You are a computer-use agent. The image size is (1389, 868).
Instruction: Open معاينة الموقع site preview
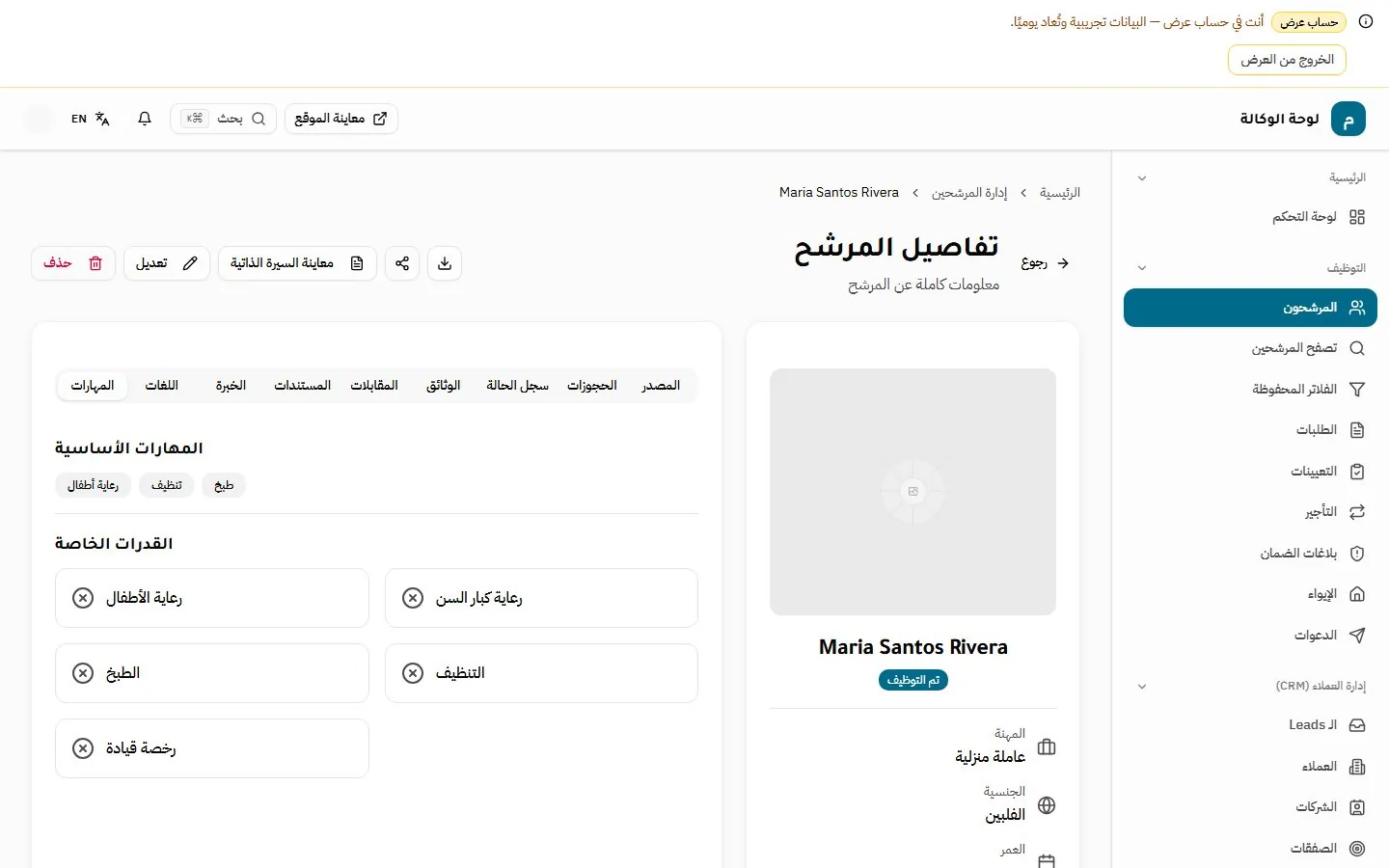[x=341, y=119]
